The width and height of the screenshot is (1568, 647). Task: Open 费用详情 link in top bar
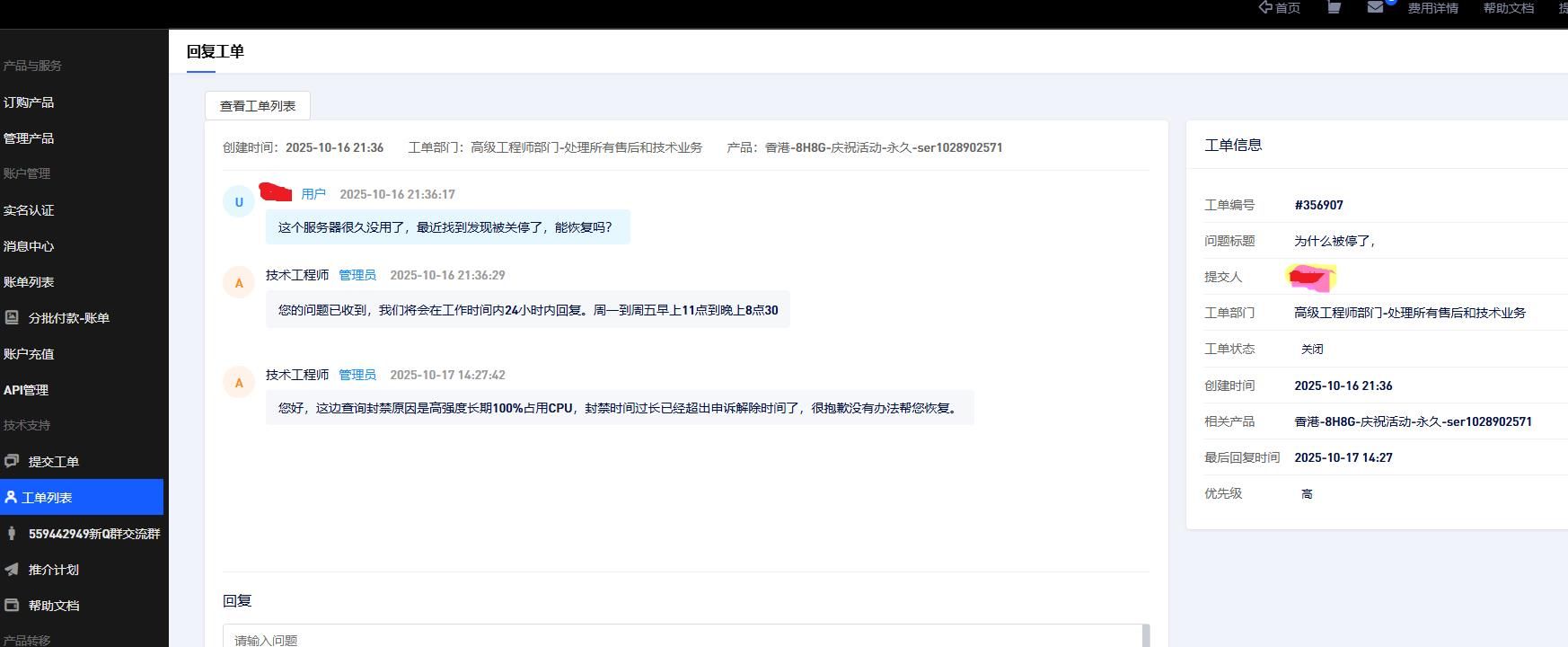point(1432,8)
